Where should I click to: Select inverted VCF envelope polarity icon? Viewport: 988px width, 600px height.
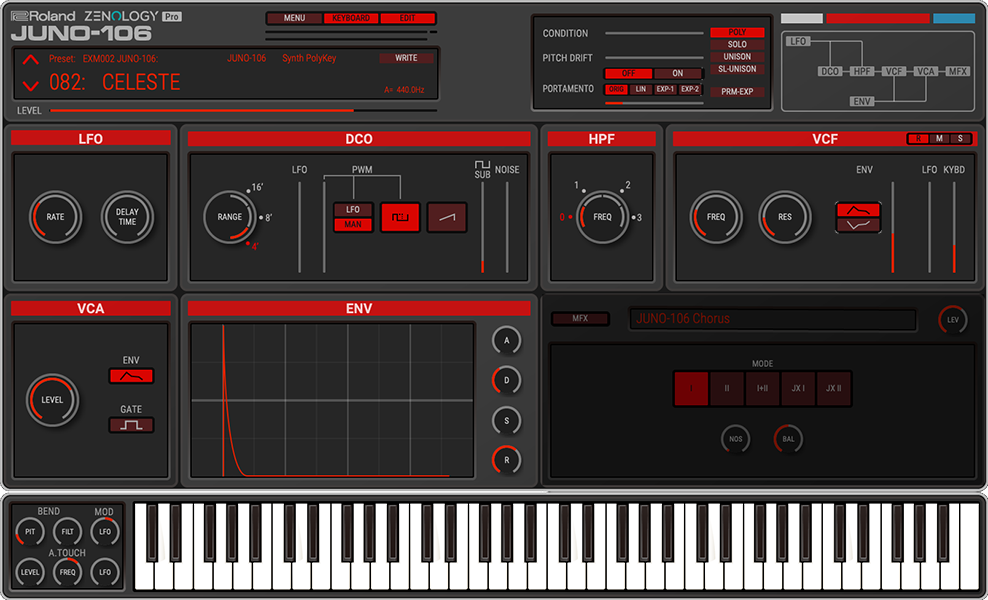point(858,225)
